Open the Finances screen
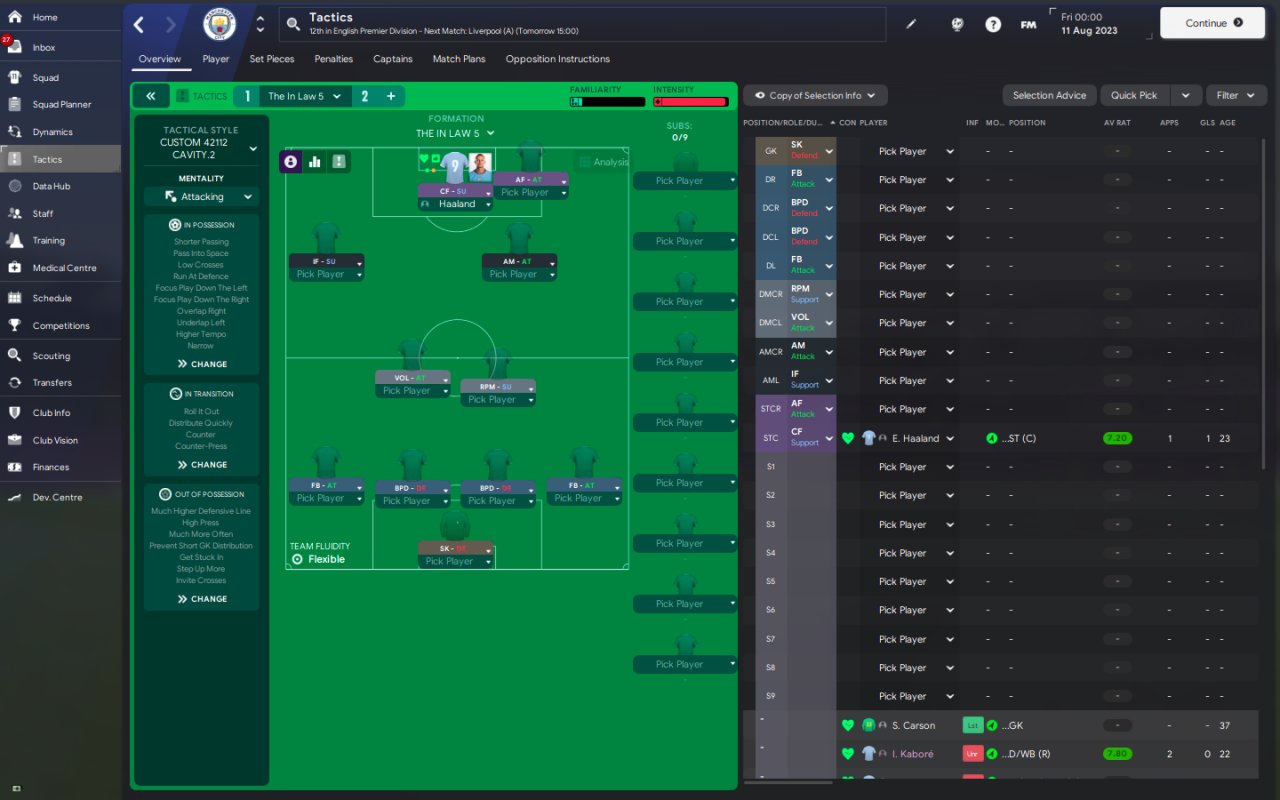Image resolution: width=1280 pixels, height=800 pixels. (51, 467)
